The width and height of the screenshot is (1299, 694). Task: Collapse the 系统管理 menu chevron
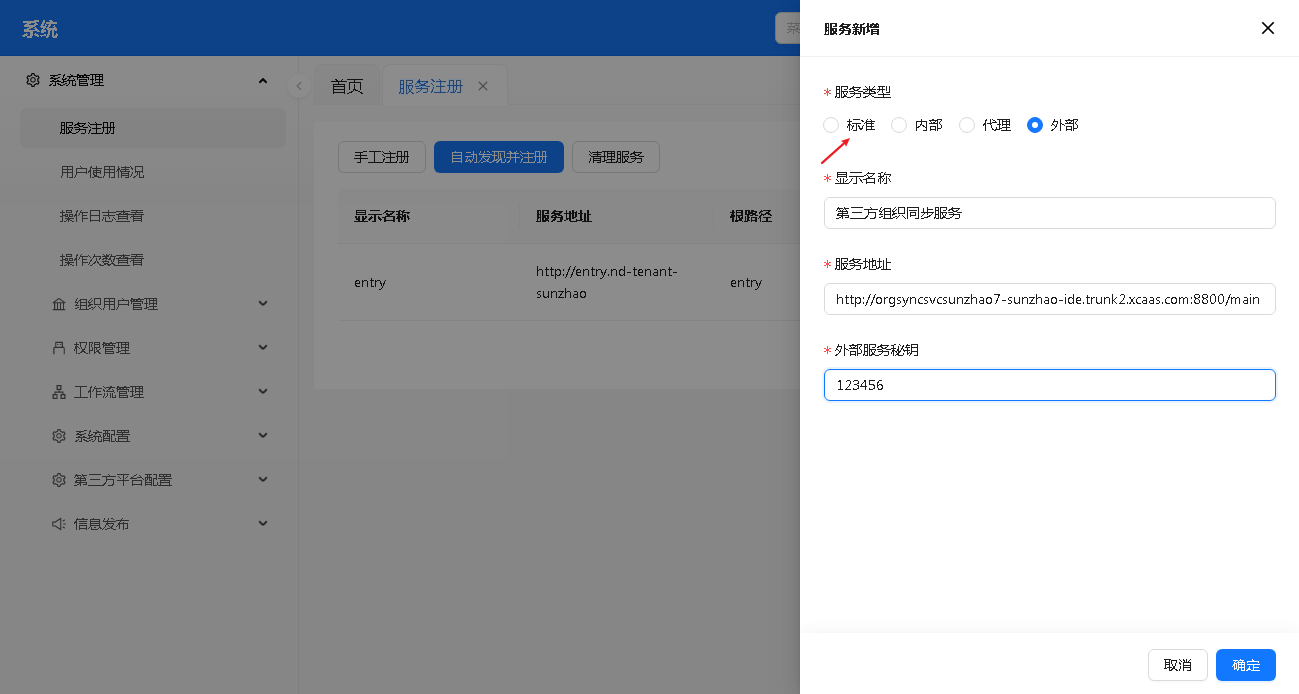[263, 80]
